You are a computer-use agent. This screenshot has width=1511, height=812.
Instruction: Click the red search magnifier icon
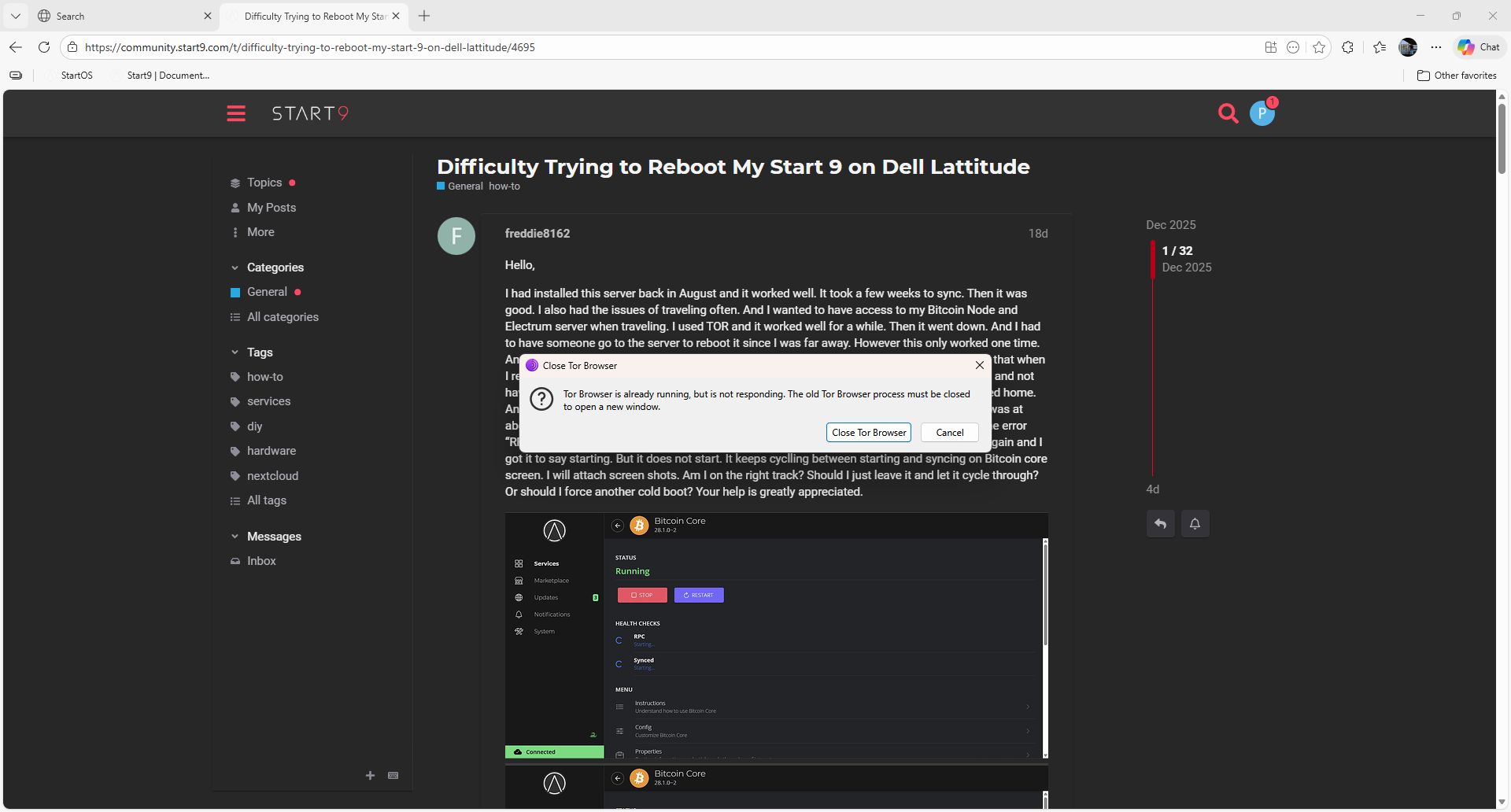coord(1228,113)
